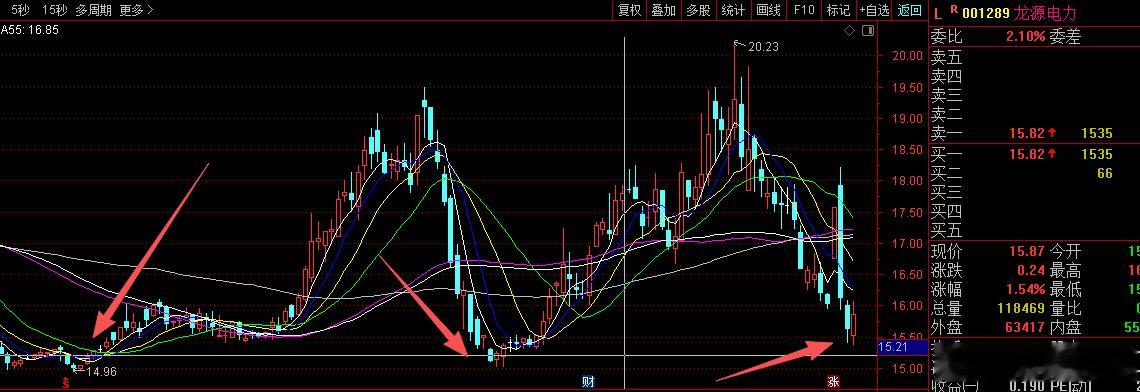
Task: Open the 复权 price adjustment option
Action: pyautogui.click(x=630, y=10)
